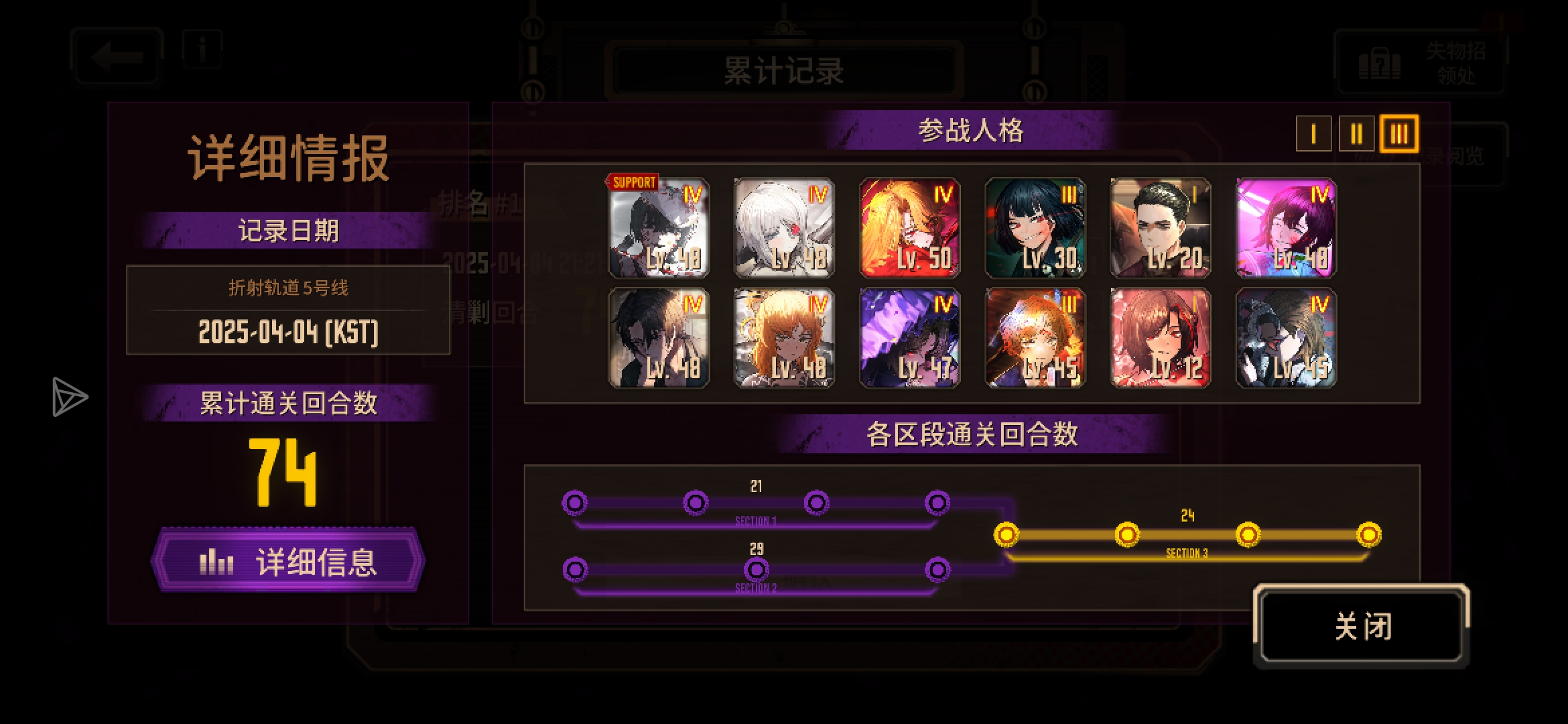Screen dimensions: 1568x724
Task: Switch to team tab II
Action: (x=1356, y=134)
